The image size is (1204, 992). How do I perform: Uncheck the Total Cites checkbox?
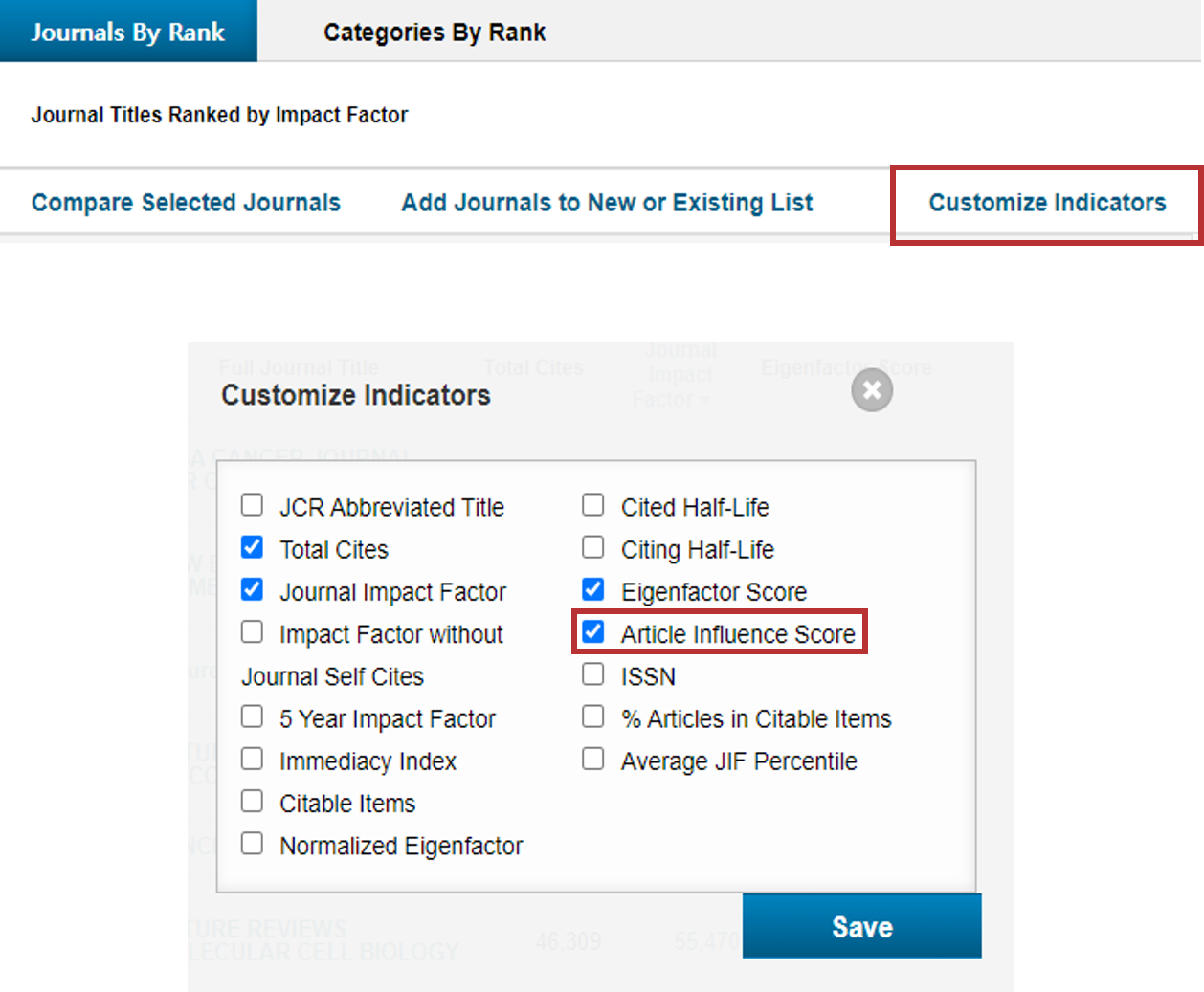tap(252, 547)
